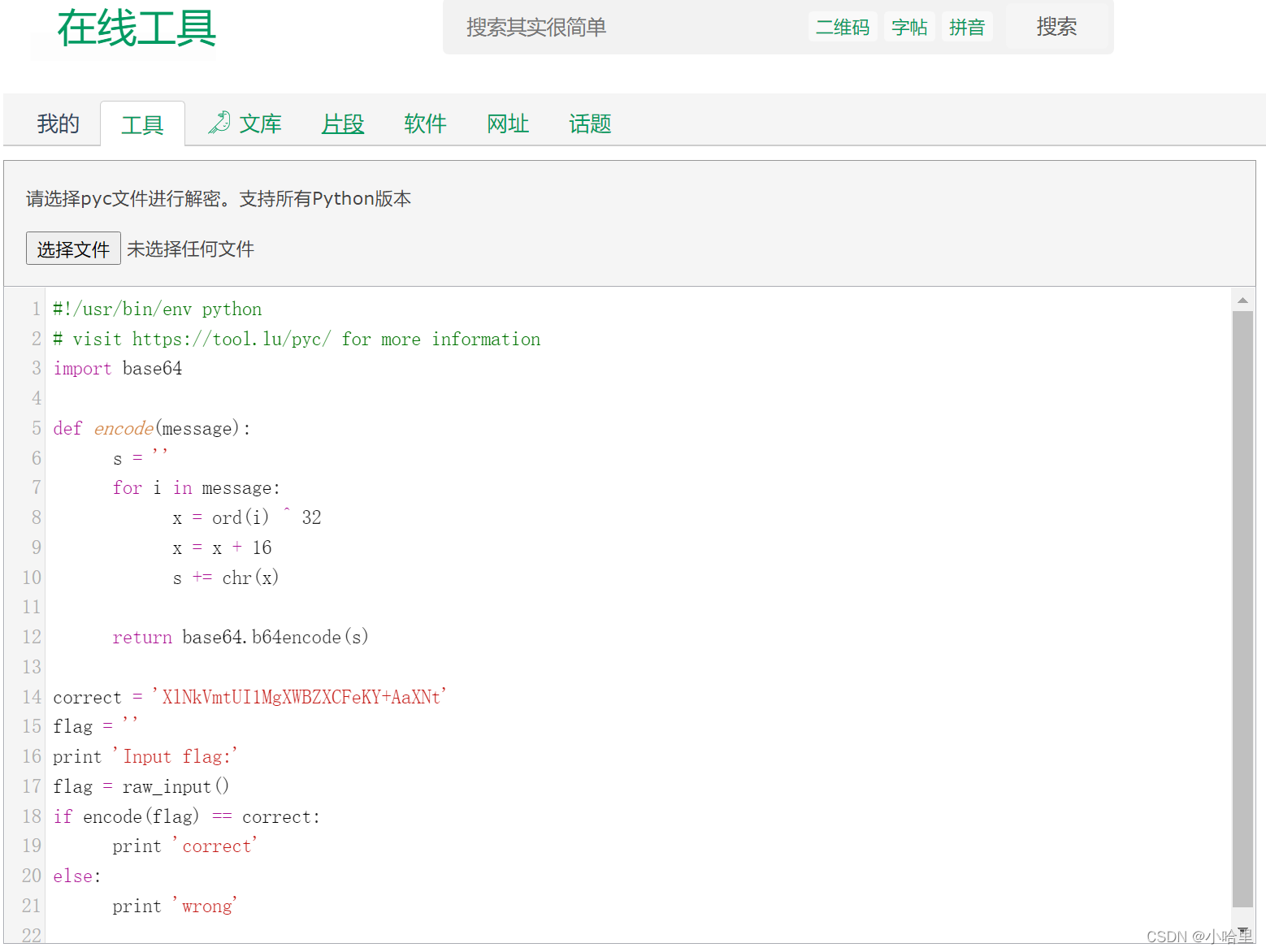Click the 'if encode(flag) == correct:' line
Image resolution: width=1266 pixels, height=952 pixels.
point(187,816)
